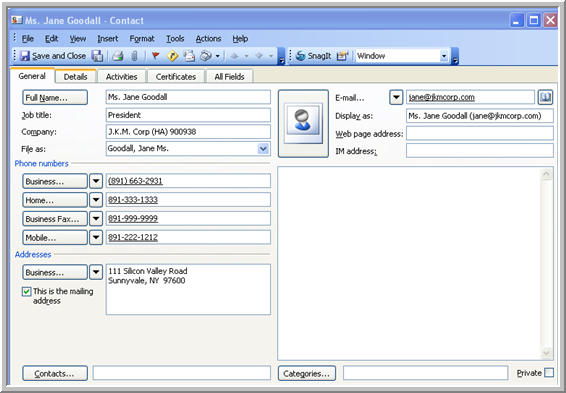Image resolution: width=566 pixels, height=393 pixels.
Task: Click the red Follow Up flag icon
Action: tap(156, 56)
